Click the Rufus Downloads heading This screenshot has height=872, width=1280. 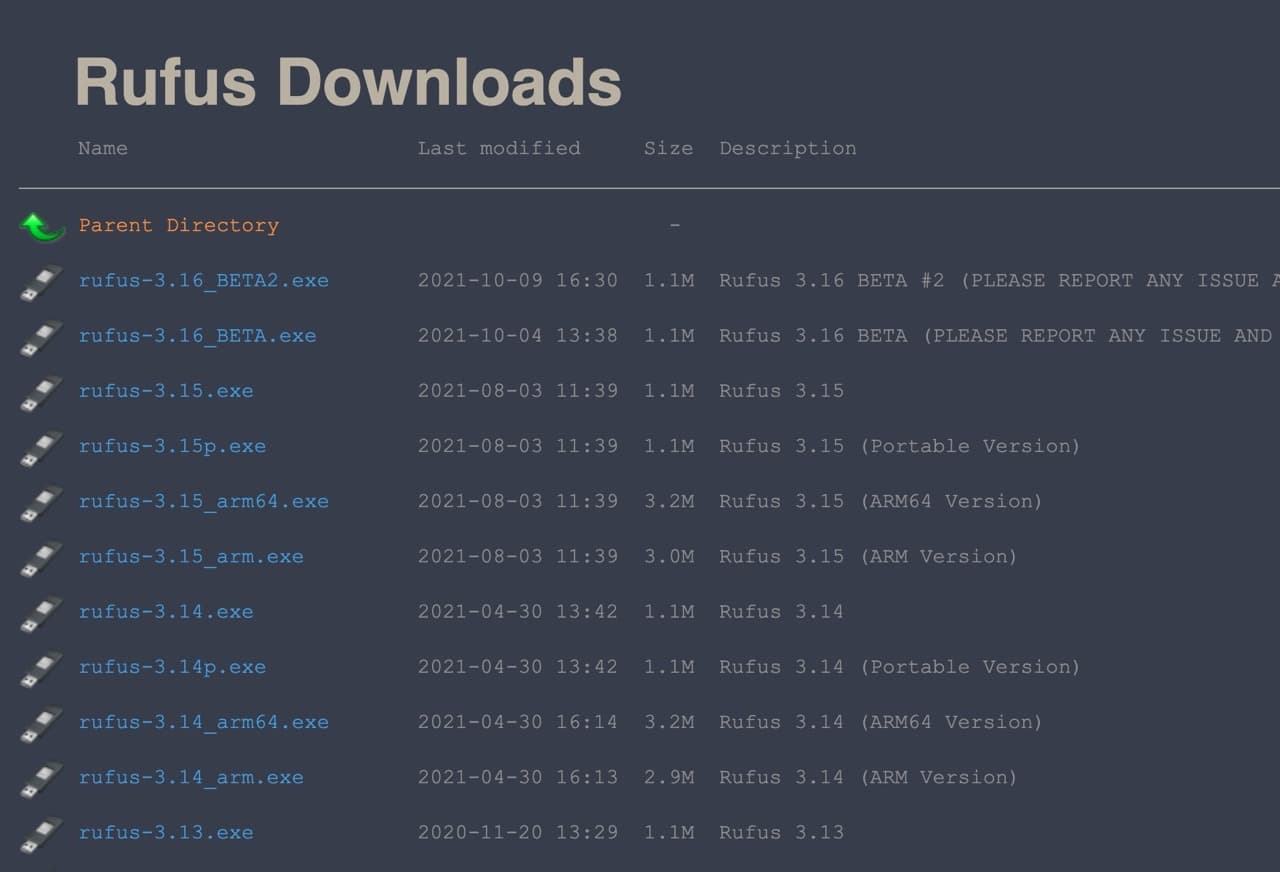pos(348,81)
